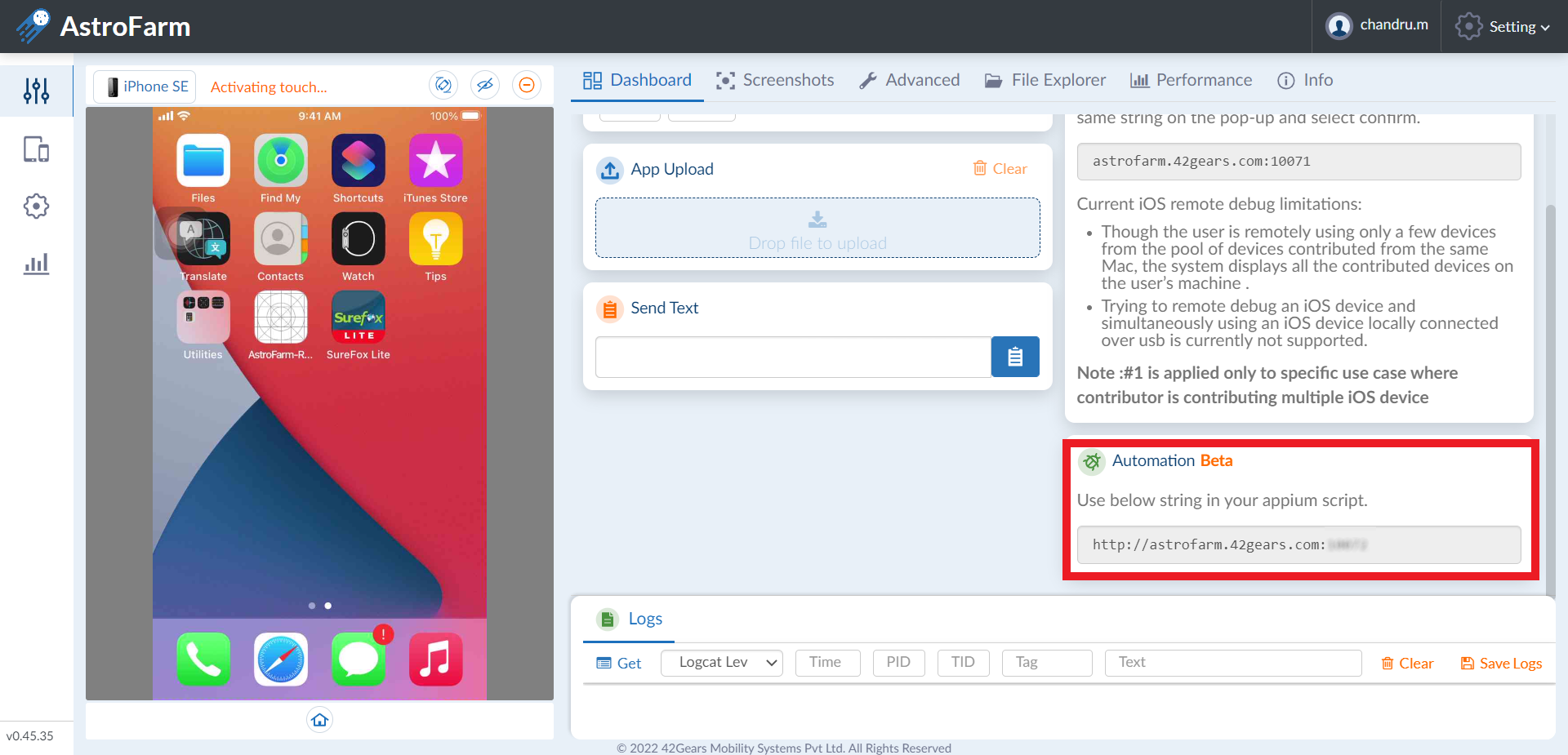Launch the Find My app
This screenshot has width=1568, height=755.
[x=280, y=161]
